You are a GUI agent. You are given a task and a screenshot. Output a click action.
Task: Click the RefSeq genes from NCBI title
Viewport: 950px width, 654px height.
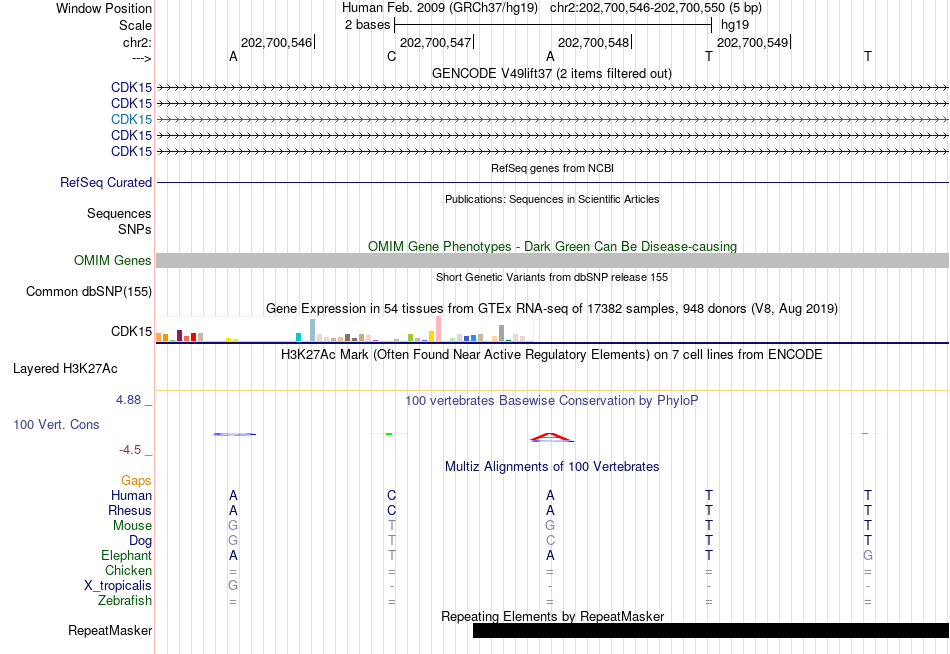click(552, 168)
